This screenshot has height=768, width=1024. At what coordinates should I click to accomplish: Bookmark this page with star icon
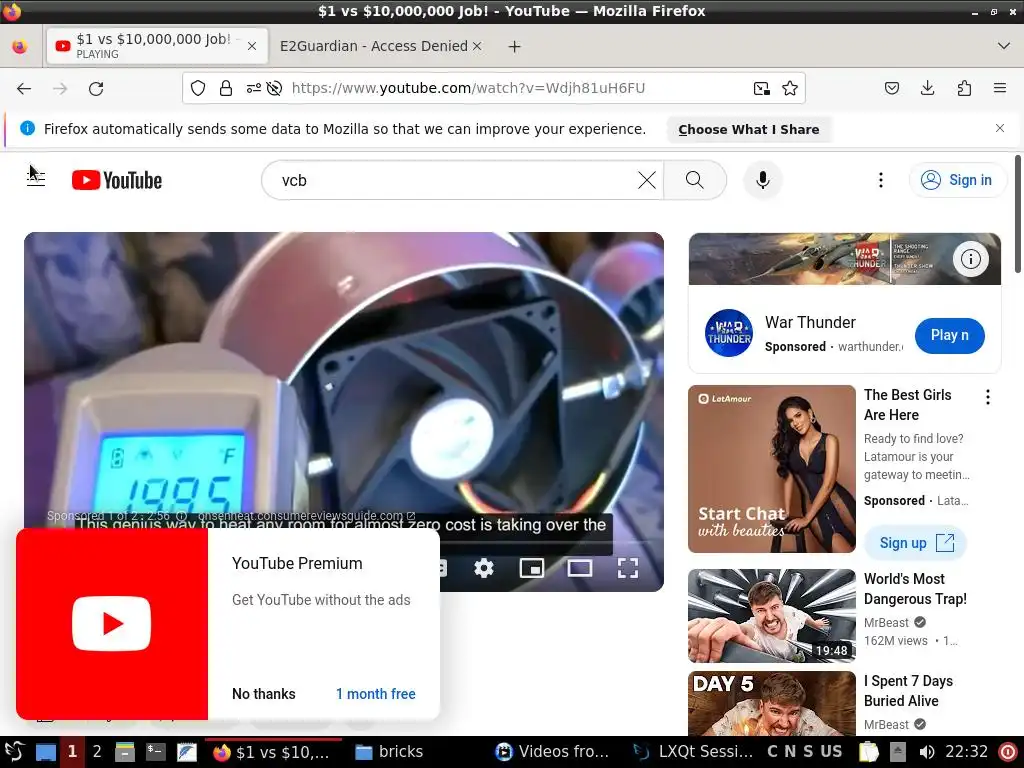(790, 88)
